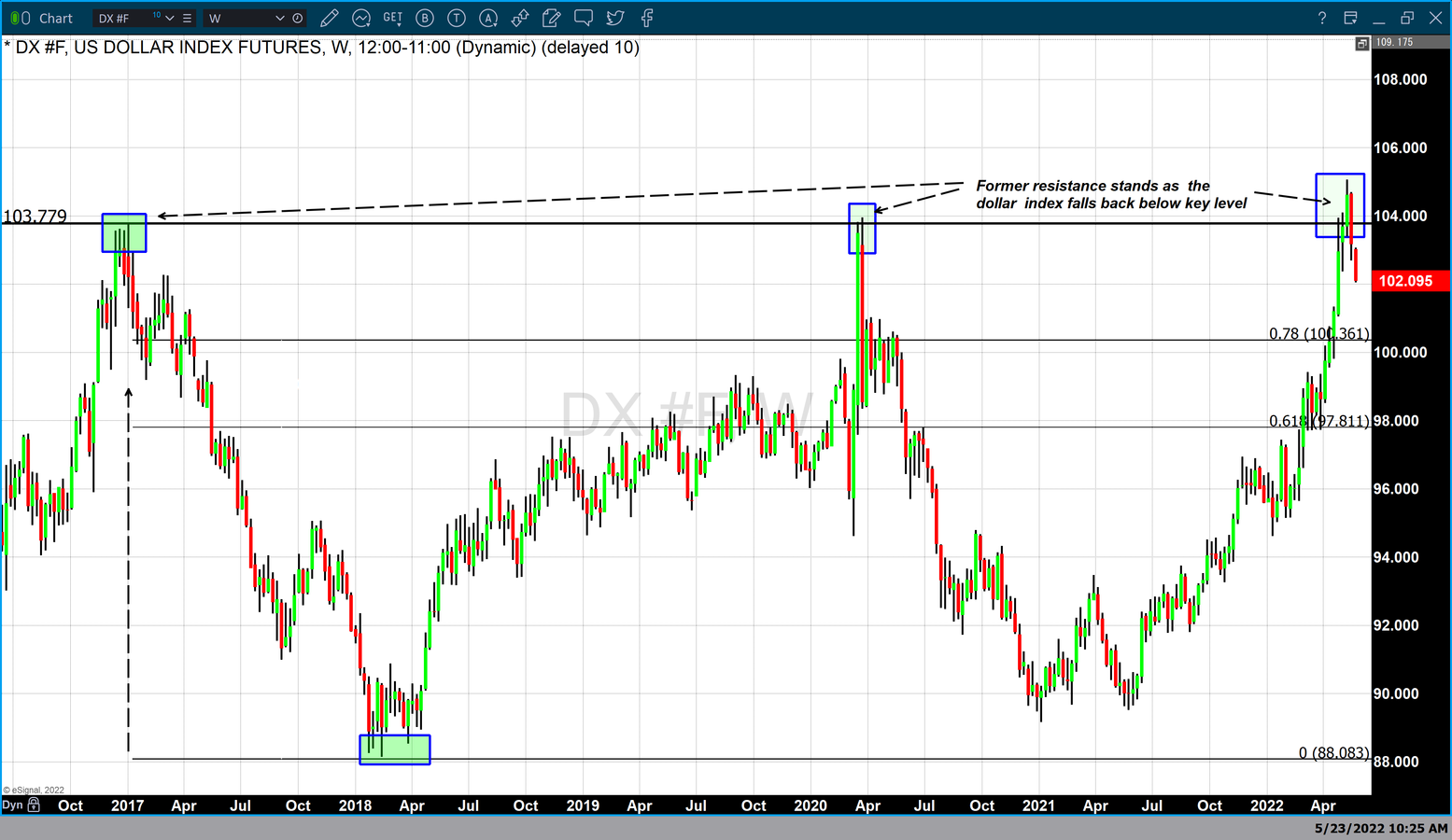
Task: Open the chat comment bubble icon
Action: [584, 18]
